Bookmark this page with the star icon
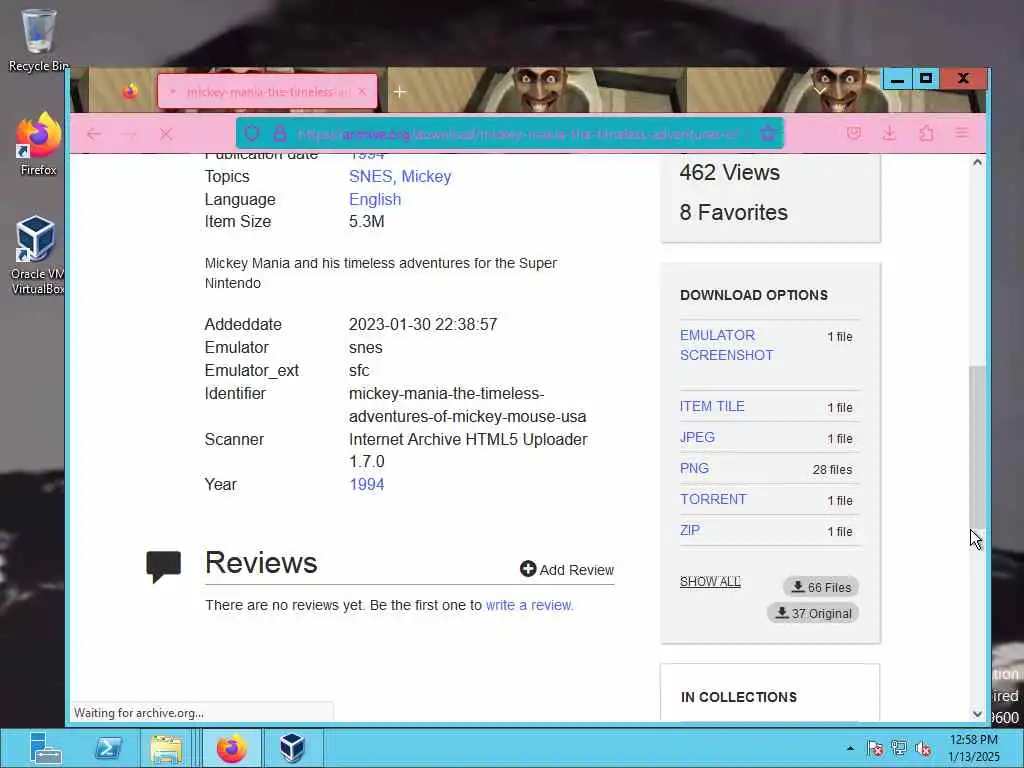The height and width of the screenshot is (768, 1024). (768, 134)
